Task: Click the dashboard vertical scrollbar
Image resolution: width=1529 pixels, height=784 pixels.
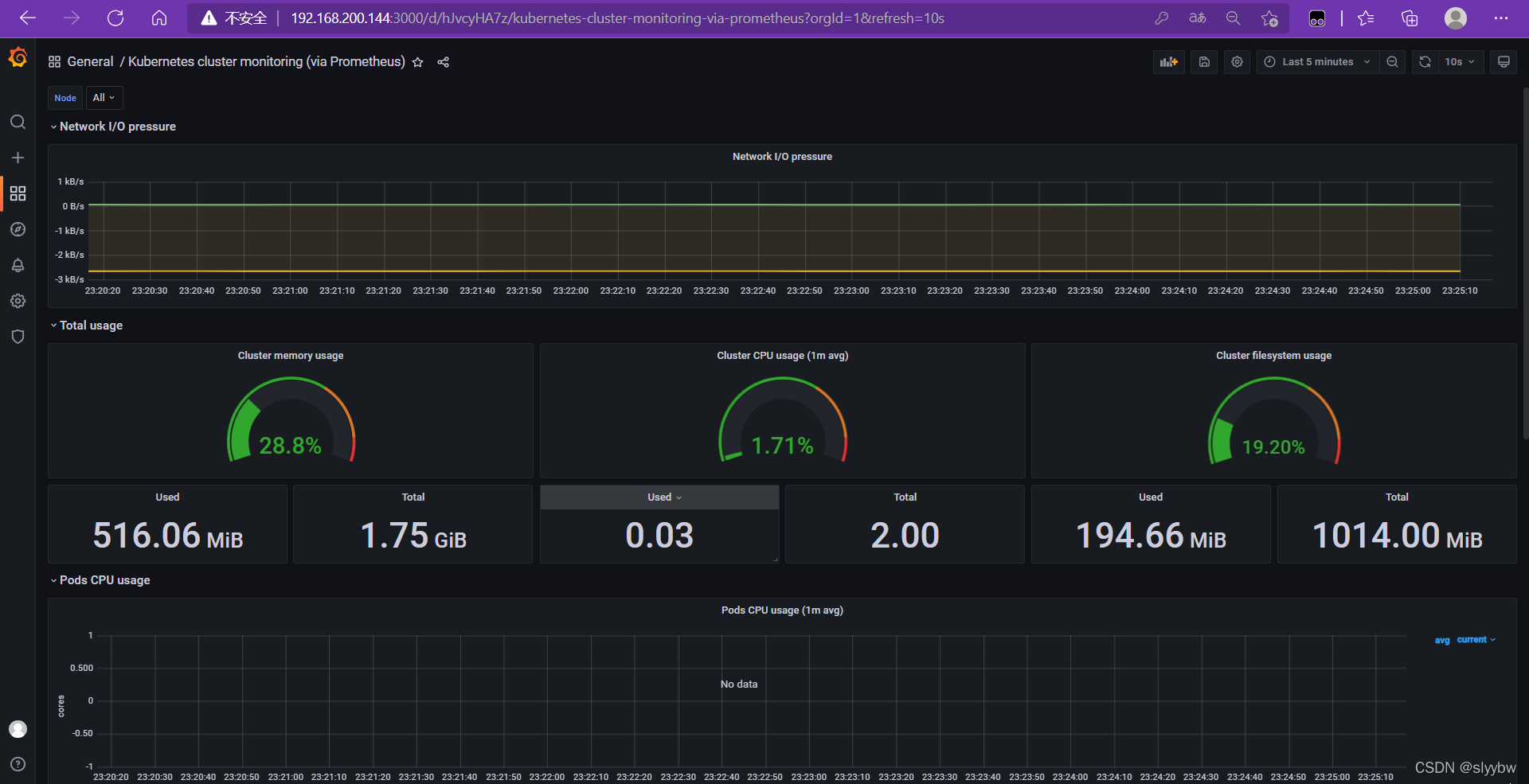Action: pos(1525,263)
